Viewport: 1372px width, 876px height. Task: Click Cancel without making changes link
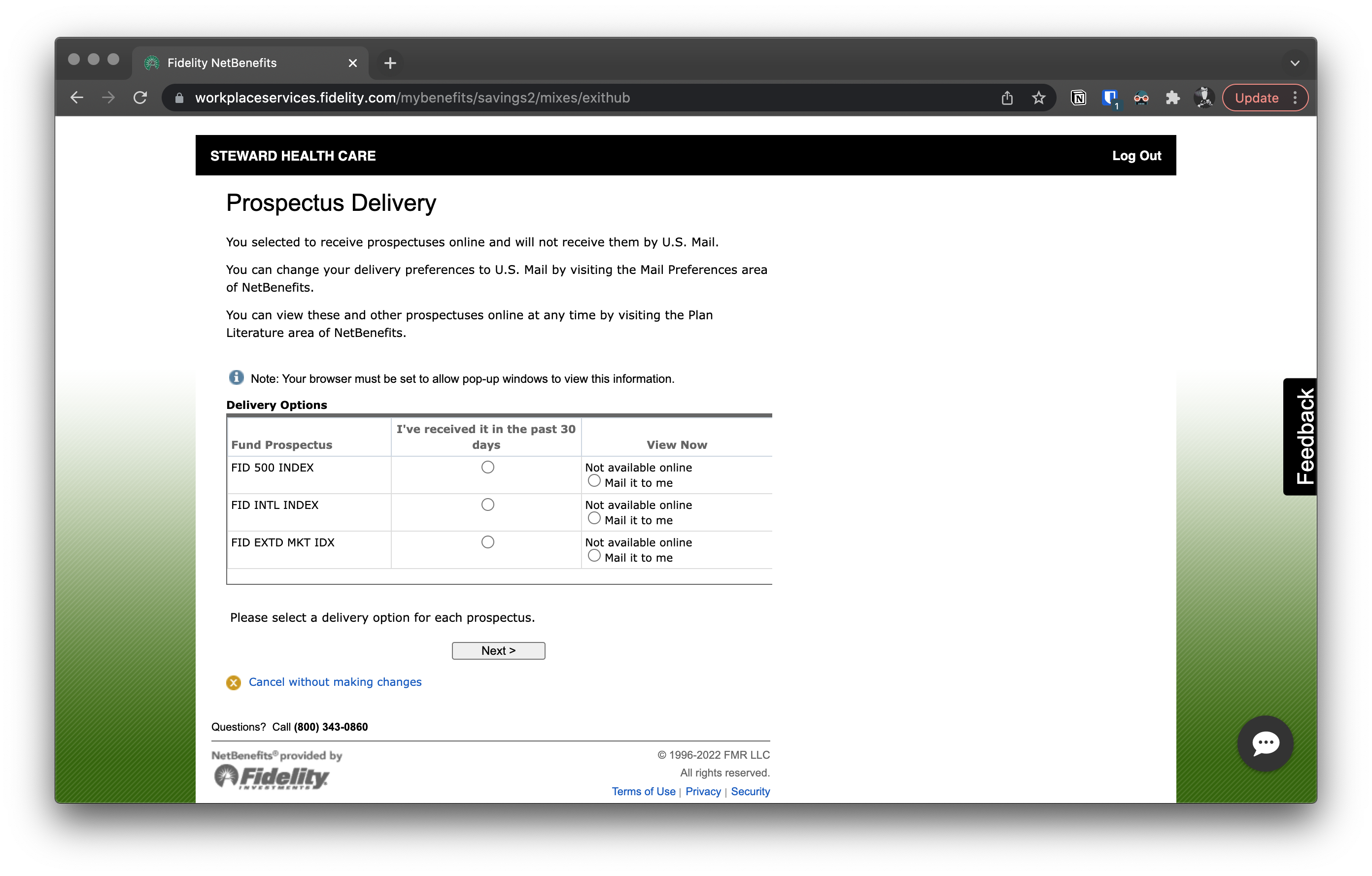pyautogui.click(x=335, y=682)
